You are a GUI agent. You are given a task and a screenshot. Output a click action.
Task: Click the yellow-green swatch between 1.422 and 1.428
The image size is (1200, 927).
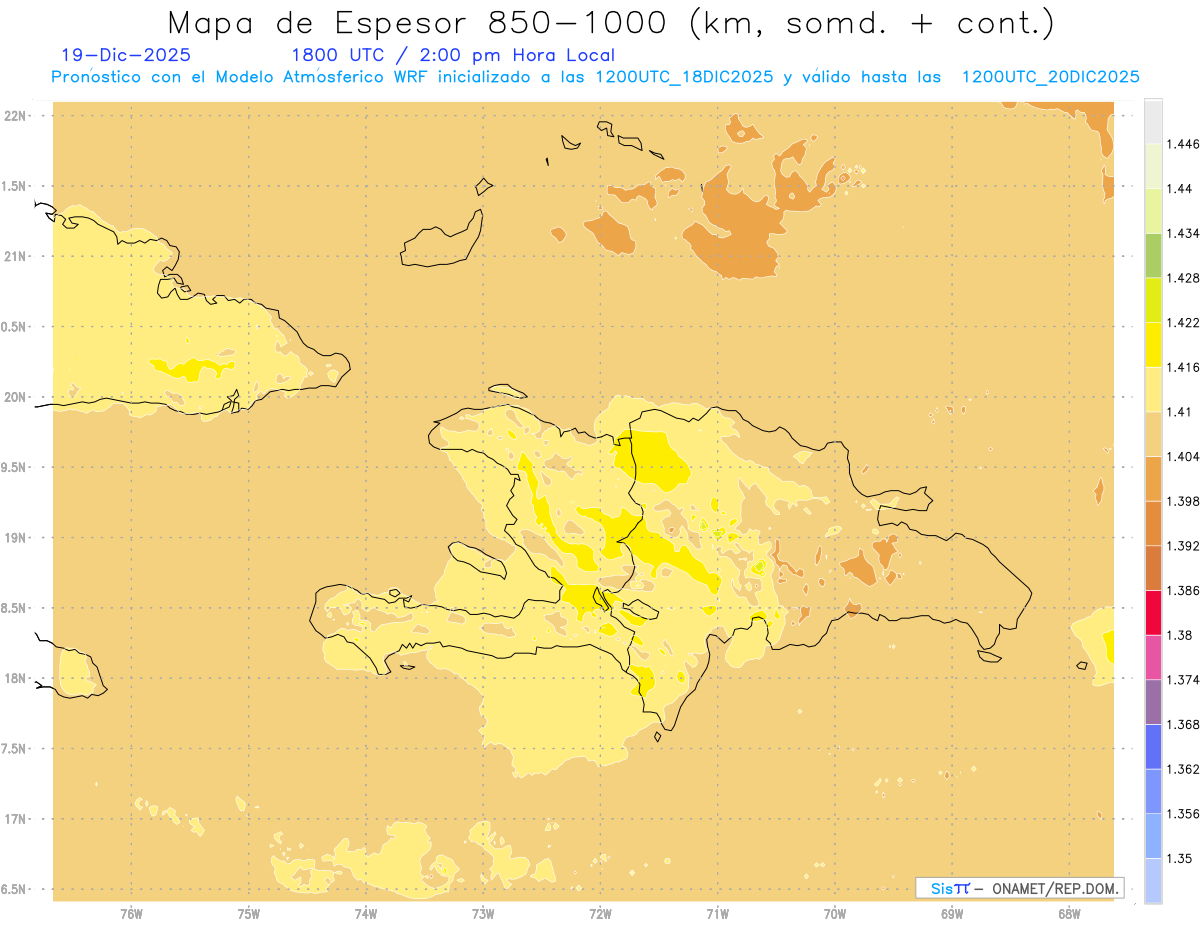(1153, 300)
